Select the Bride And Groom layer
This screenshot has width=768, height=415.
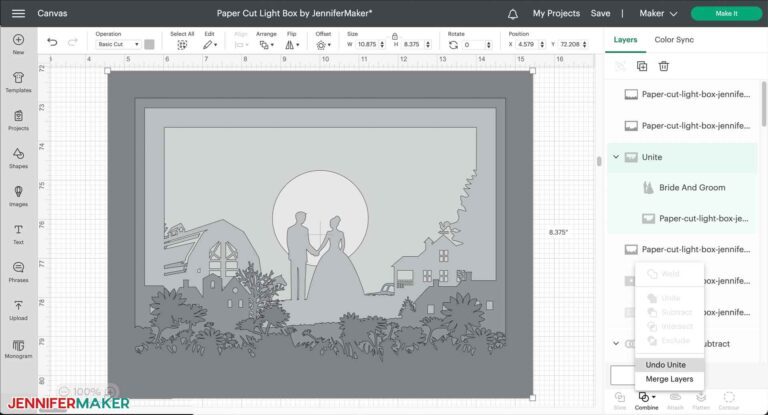point(682,187)
